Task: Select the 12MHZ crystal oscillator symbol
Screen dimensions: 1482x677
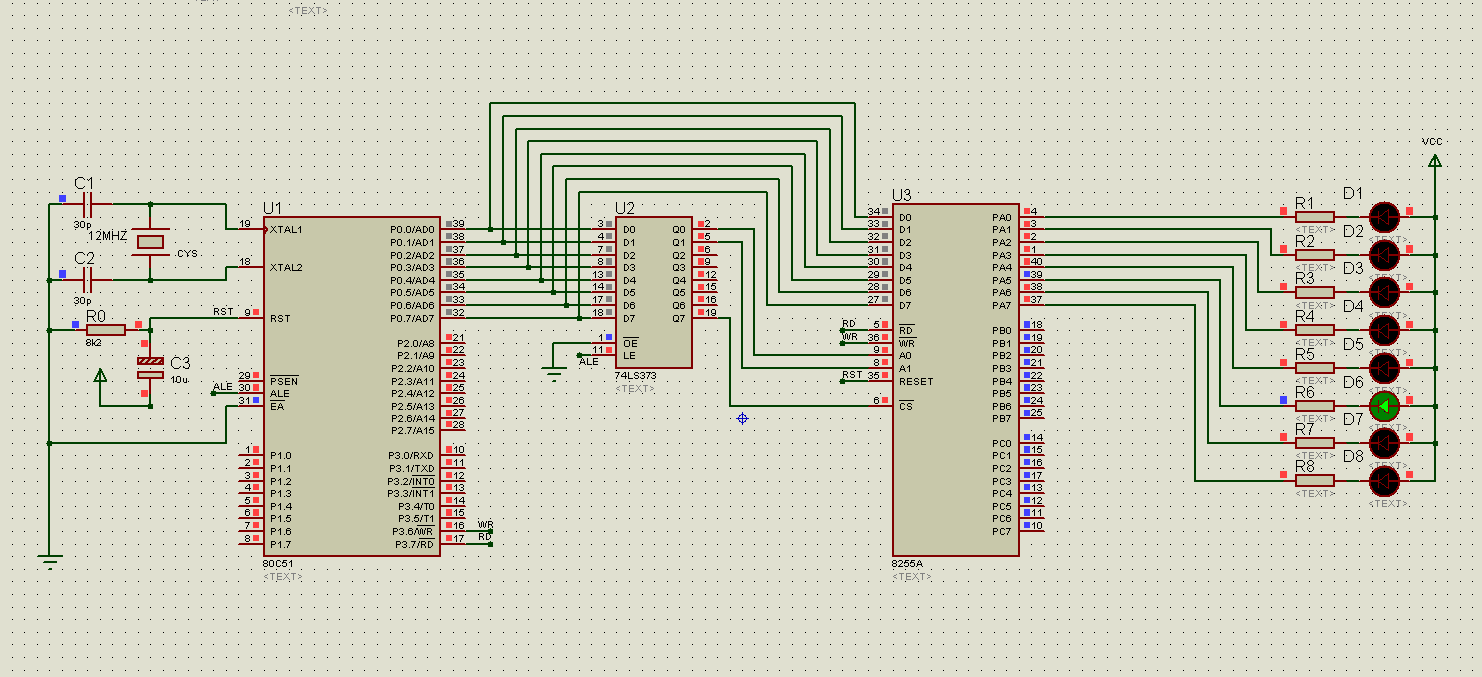Action: [x=150, y=241]
